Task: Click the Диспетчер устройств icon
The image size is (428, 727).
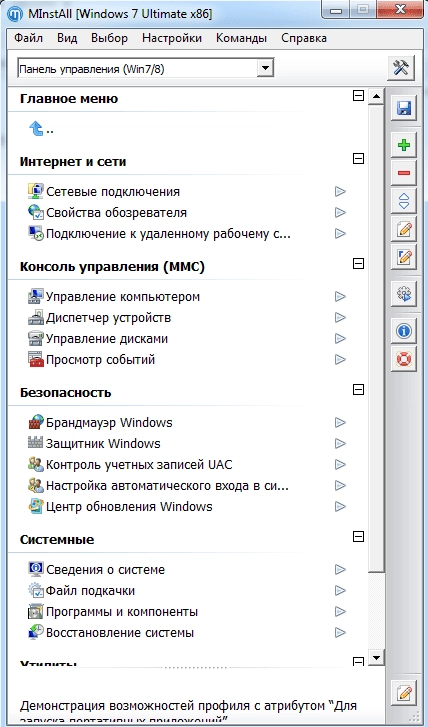Action: [36, 317]
